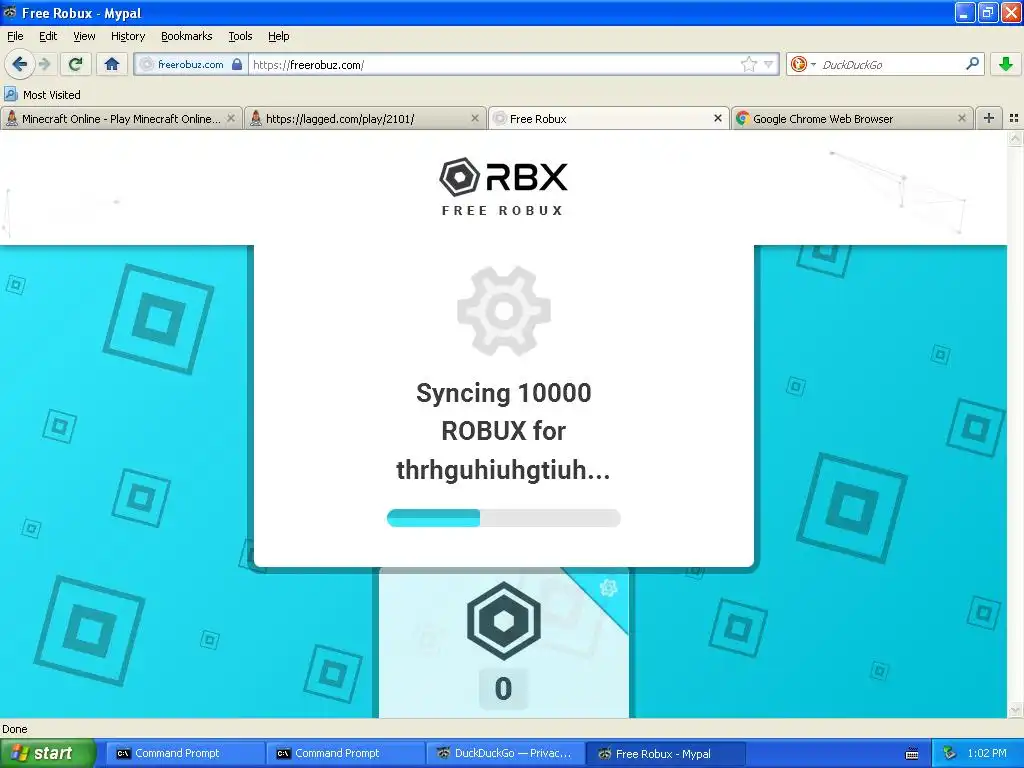The height and width of the screenshot is (768, 1024).
Task: Open URL history dropdown arrow
Action: tap(769, 64)
